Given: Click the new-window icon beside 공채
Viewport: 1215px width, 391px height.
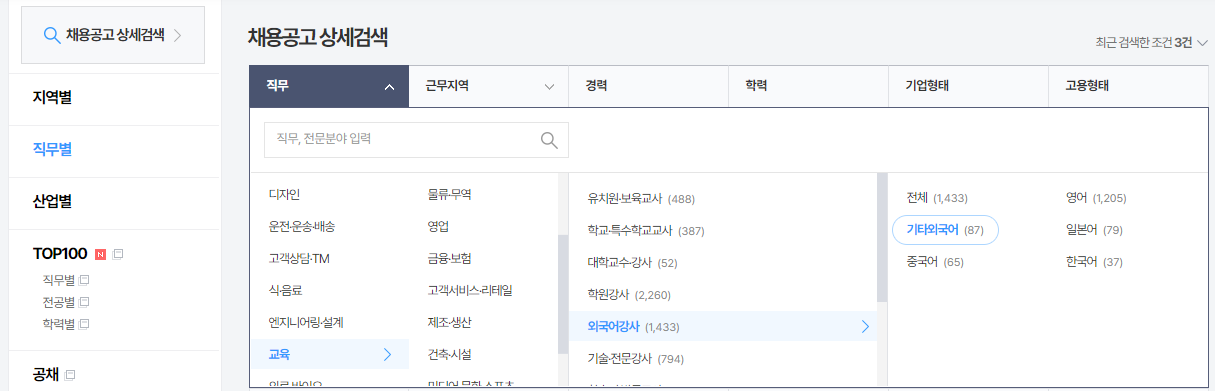Looking at the screenshot, I should pos(70,376).
